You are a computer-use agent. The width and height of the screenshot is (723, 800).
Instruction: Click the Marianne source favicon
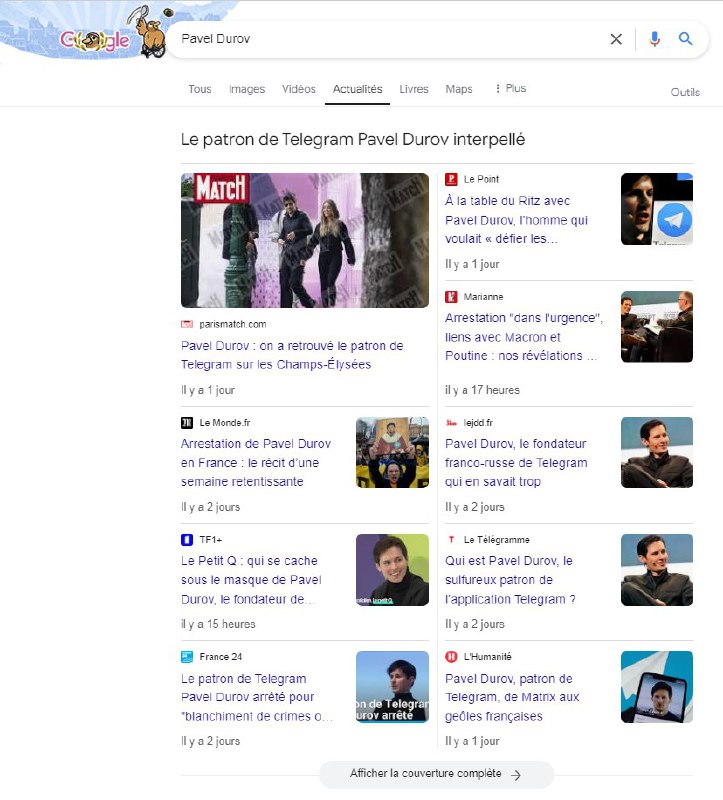point(451,296)
